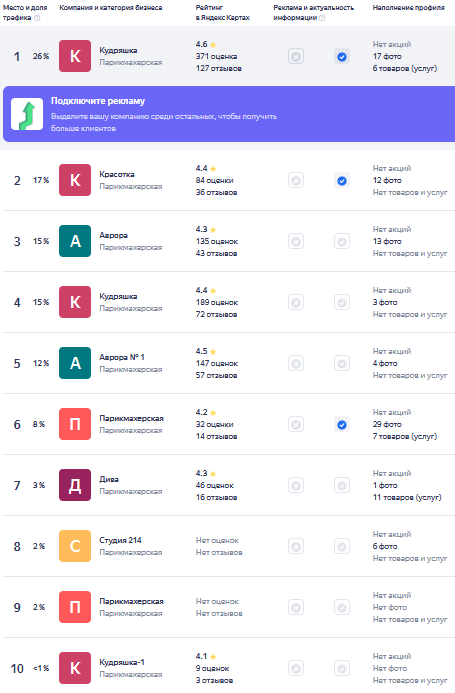The height and width of the screenshot is (693, 455).
Task: Click the Кудряшка-1 avatar icon
Action: point(75,668)
